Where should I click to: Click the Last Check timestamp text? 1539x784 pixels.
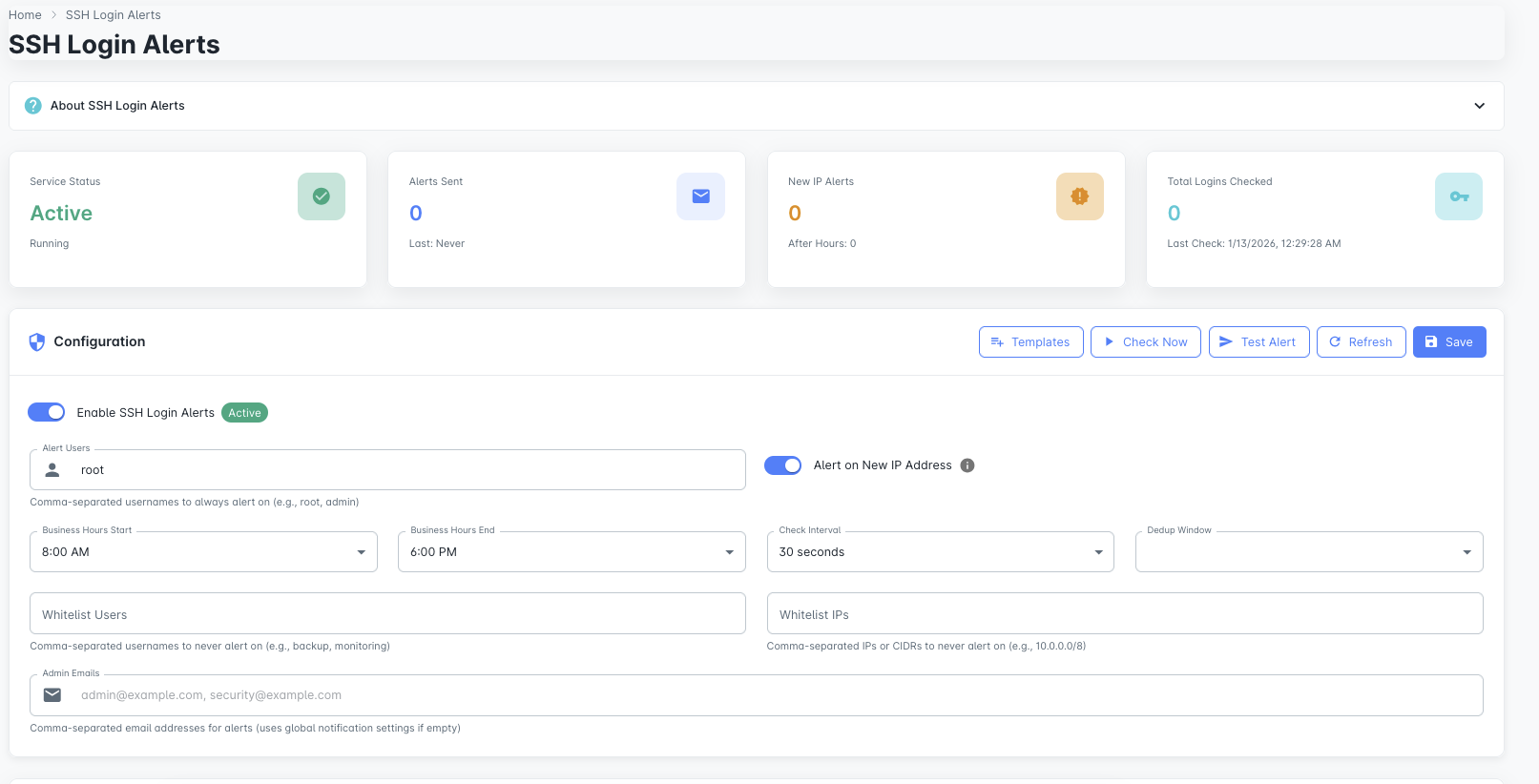click(1254, 244)
